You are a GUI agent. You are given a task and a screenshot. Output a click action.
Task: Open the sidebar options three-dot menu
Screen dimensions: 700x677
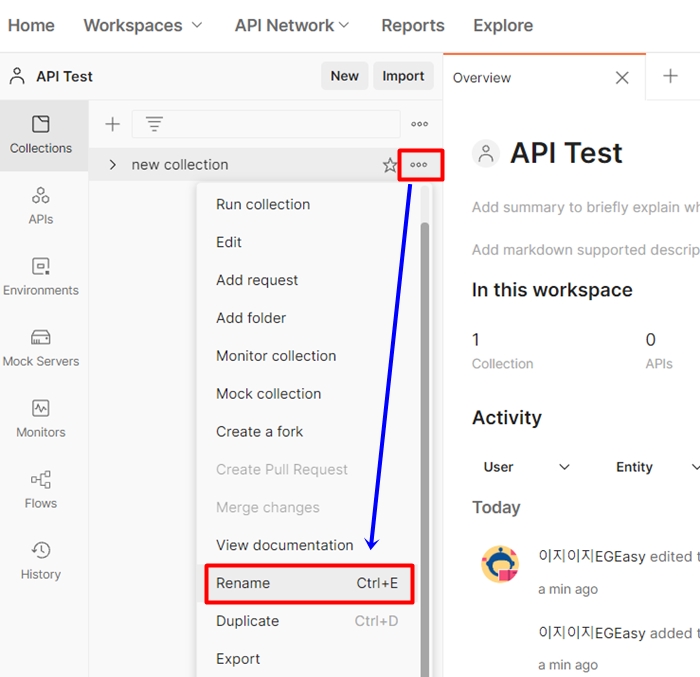419,124
